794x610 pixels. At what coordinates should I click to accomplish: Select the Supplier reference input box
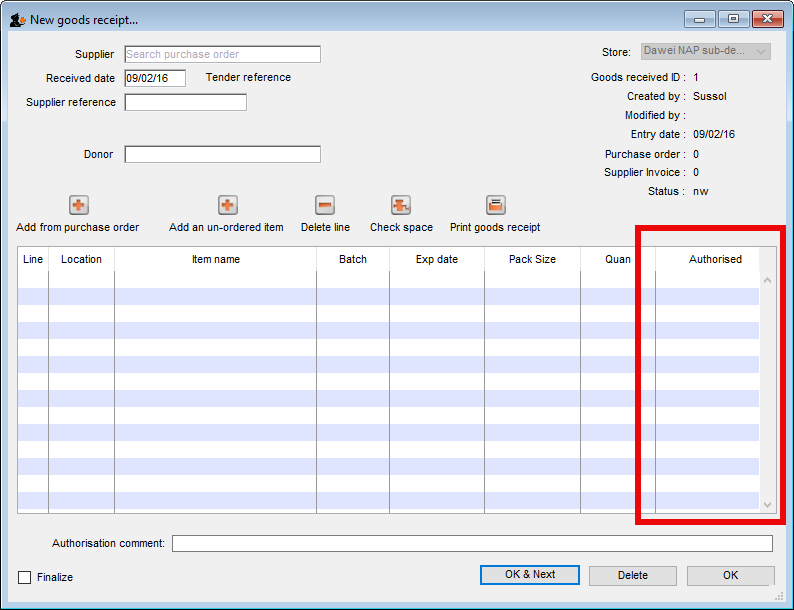185,102
